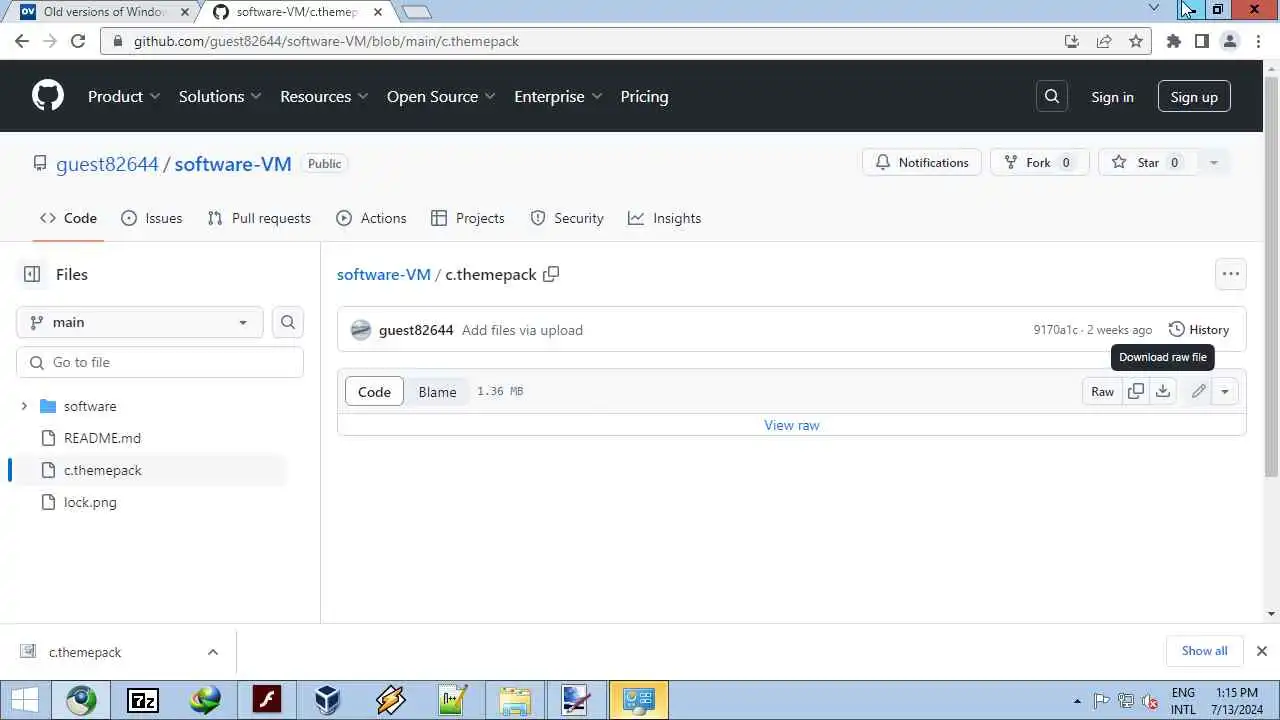The width and height of the screenshot is (1280, 720).
Task: Fork the repository
Action: [x=1040, y=163]
